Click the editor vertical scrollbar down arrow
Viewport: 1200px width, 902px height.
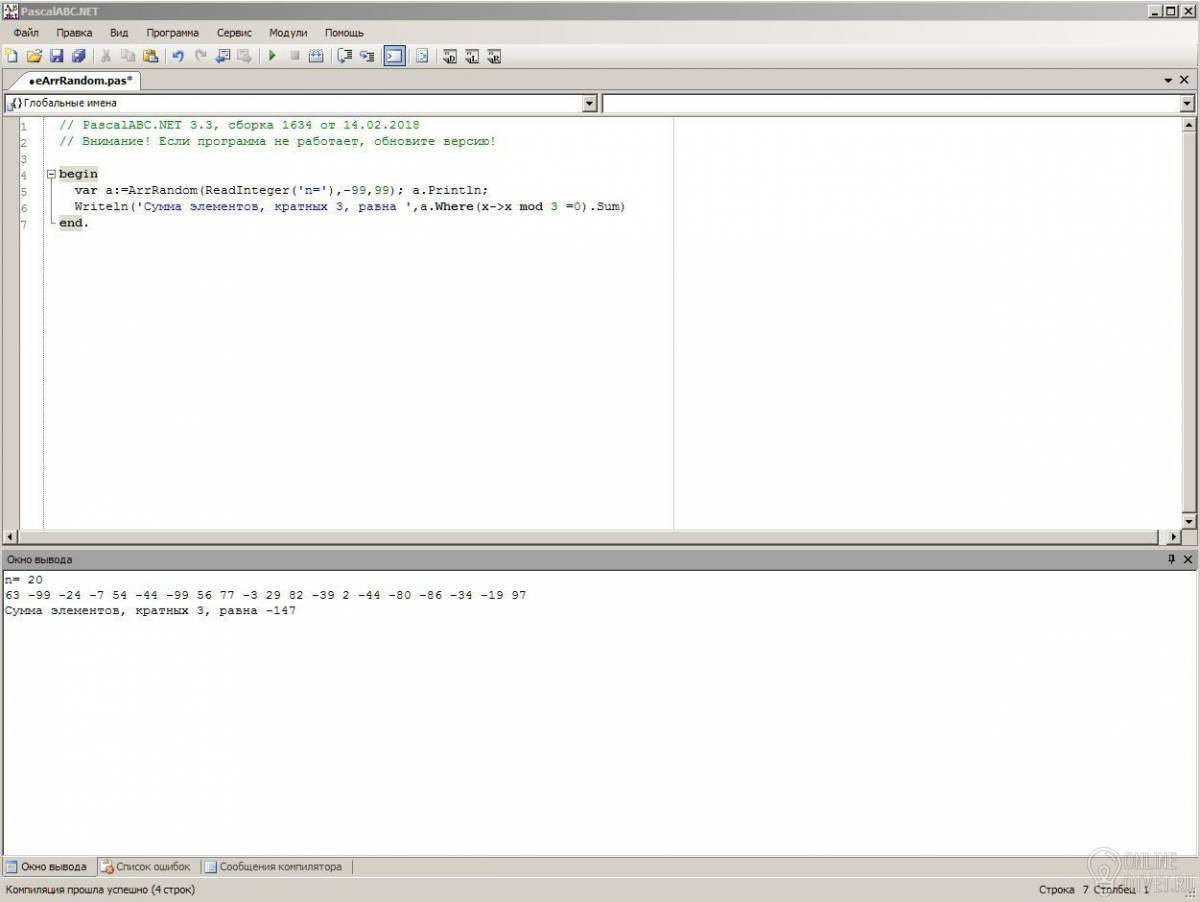(x=1188, y=521)
